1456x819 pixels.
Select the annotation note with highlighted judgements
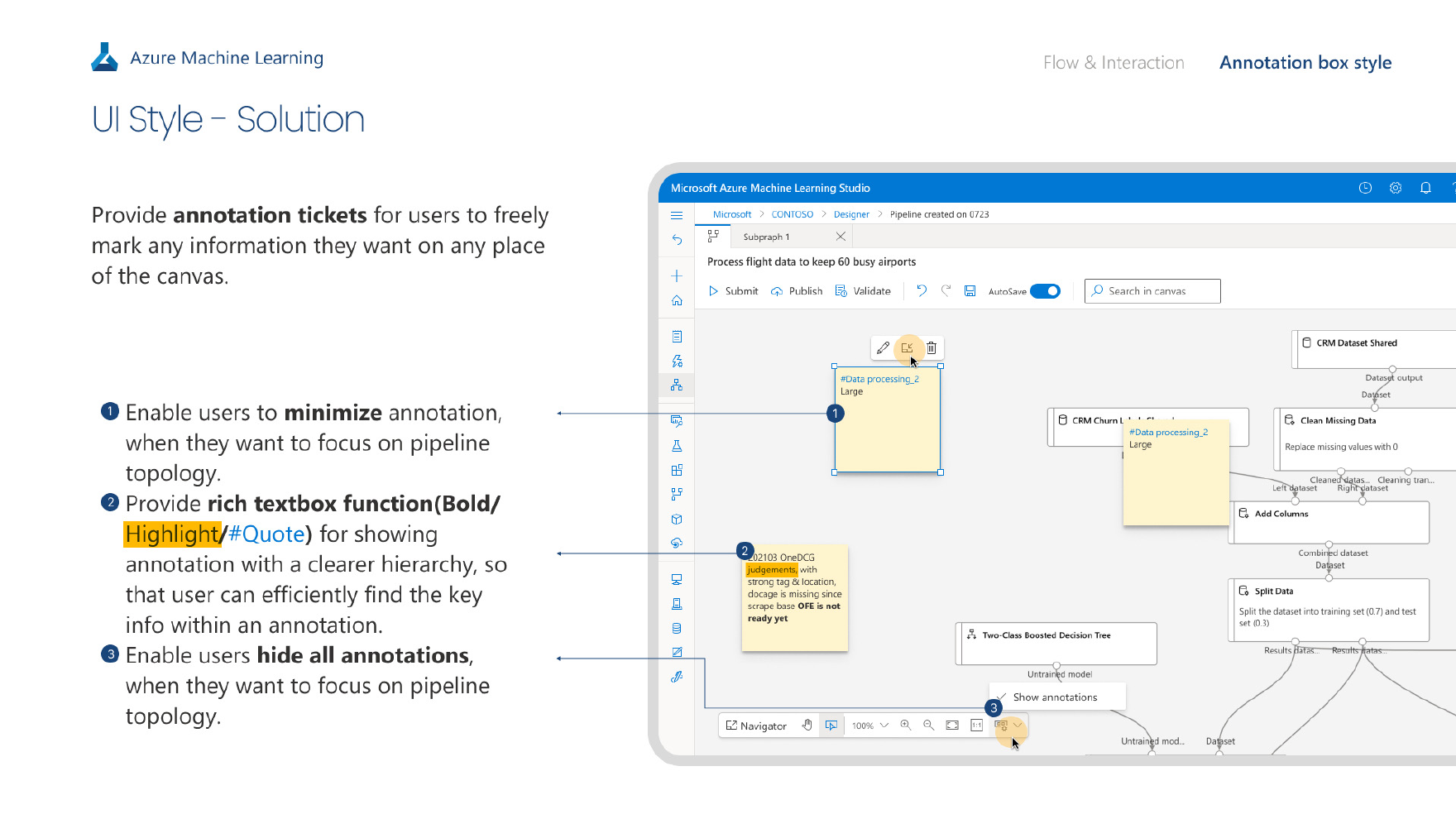[795, 597]
